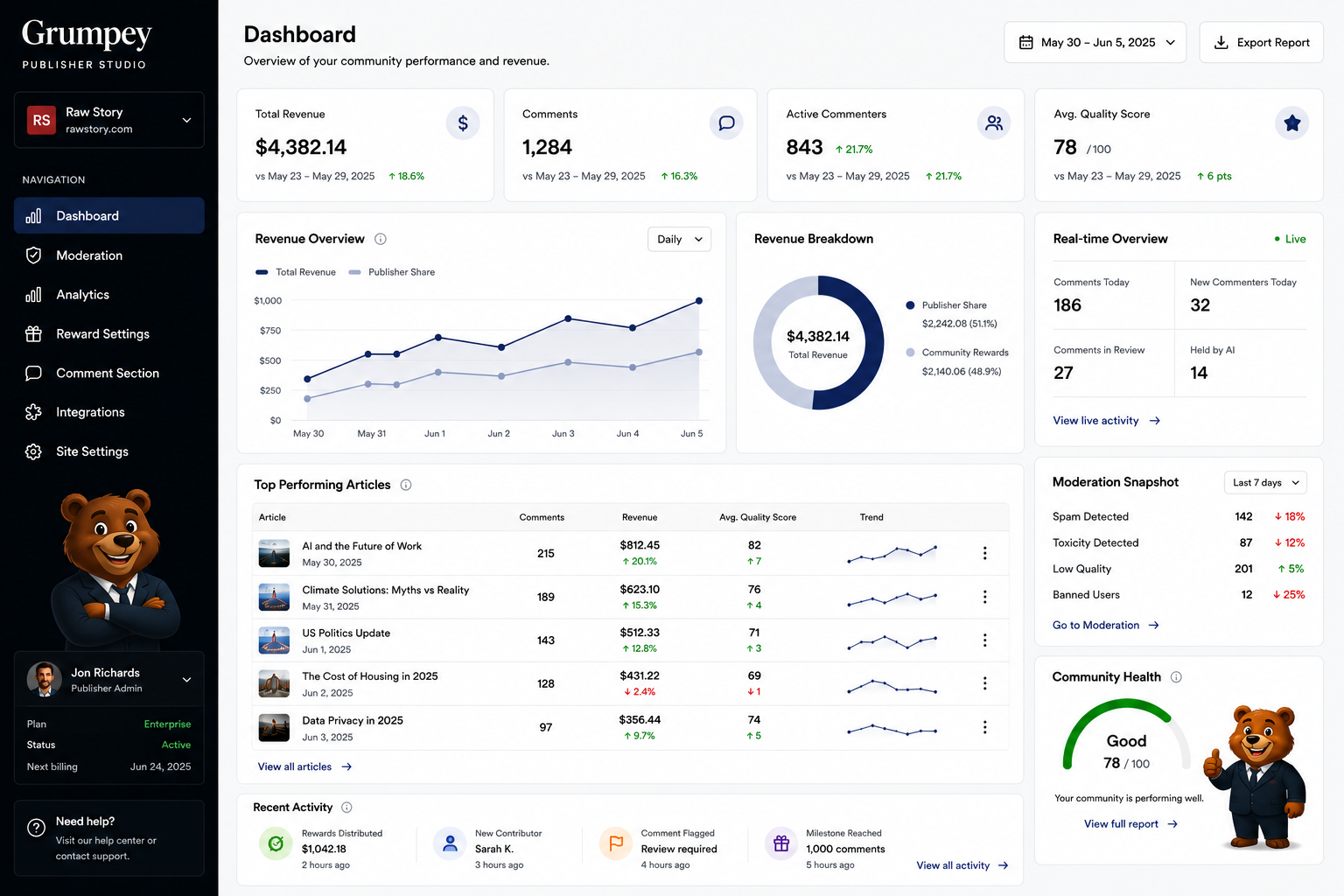Click the Jon Richards profile avatar

pos(44,680)
